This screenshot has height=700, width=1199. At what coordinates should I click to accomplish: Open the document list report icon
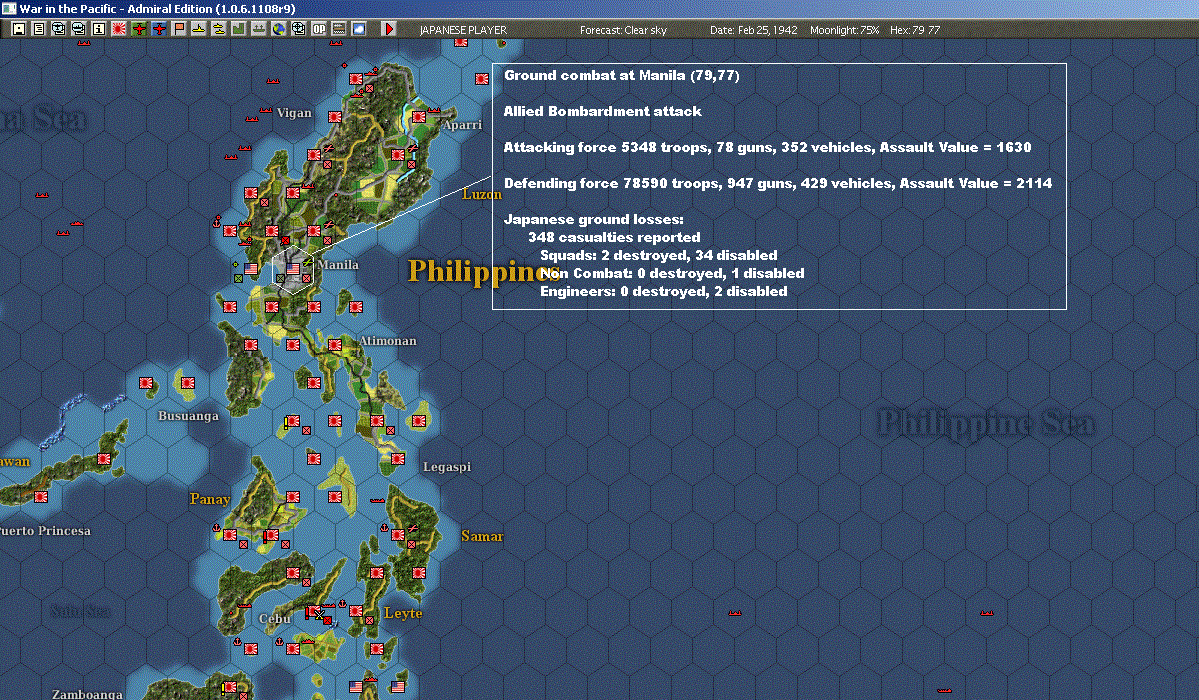38,28
